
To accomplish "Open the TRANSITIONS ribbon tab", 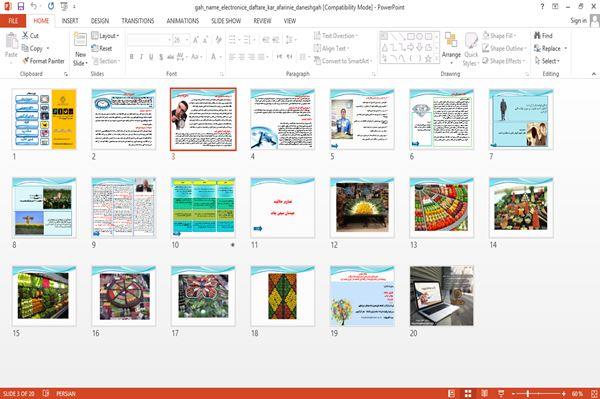I will pyautogui.click(x=138, y=21).
